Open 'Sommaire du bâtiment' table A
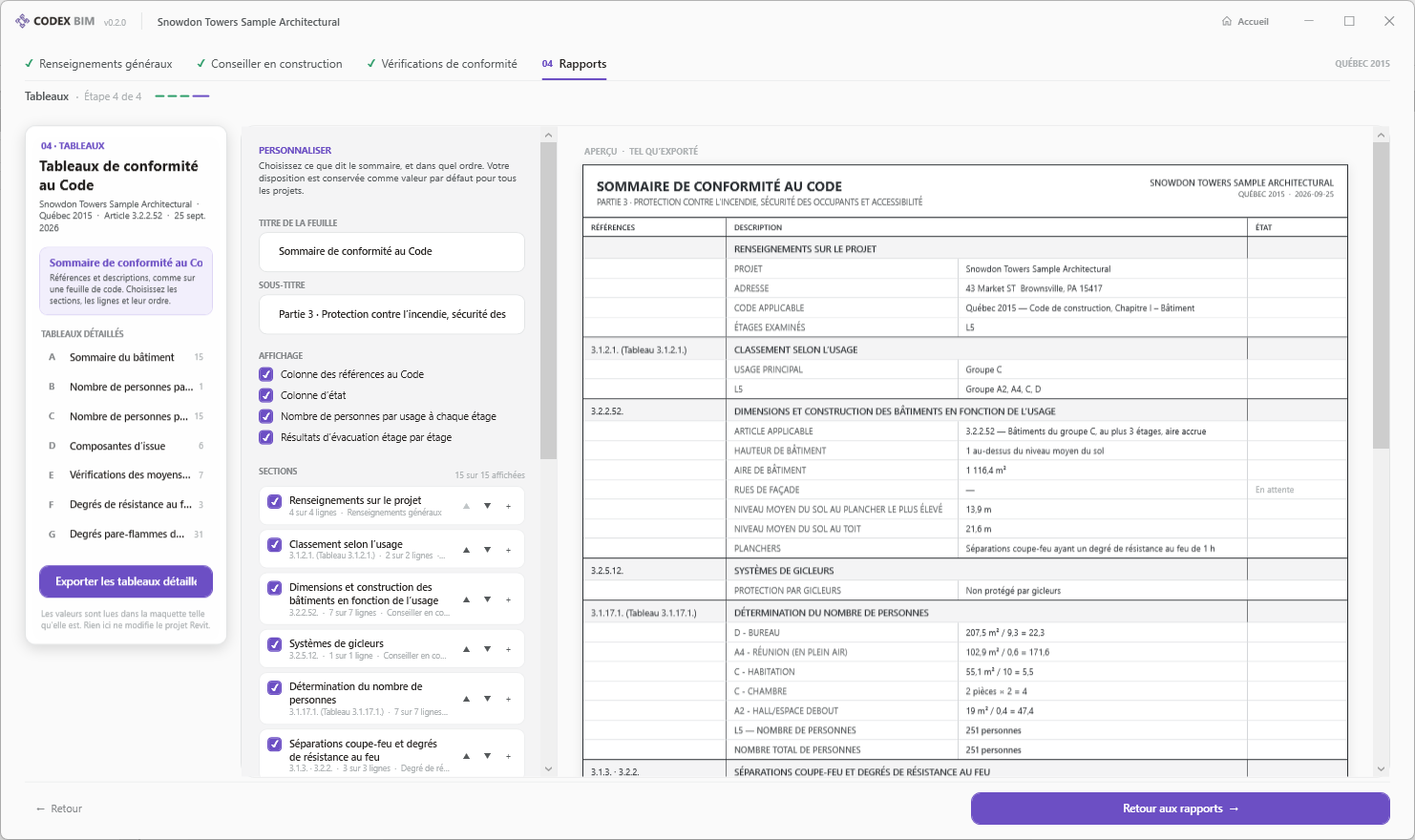The height and width of the screenshot is (840, 1415). click(126, 357)
